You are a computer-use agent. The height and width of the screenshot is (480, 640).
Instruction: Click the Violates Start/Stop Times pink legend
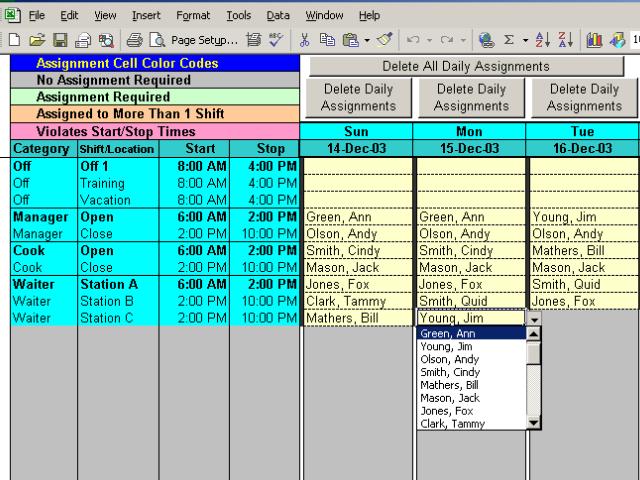click(x=155, y=131)
